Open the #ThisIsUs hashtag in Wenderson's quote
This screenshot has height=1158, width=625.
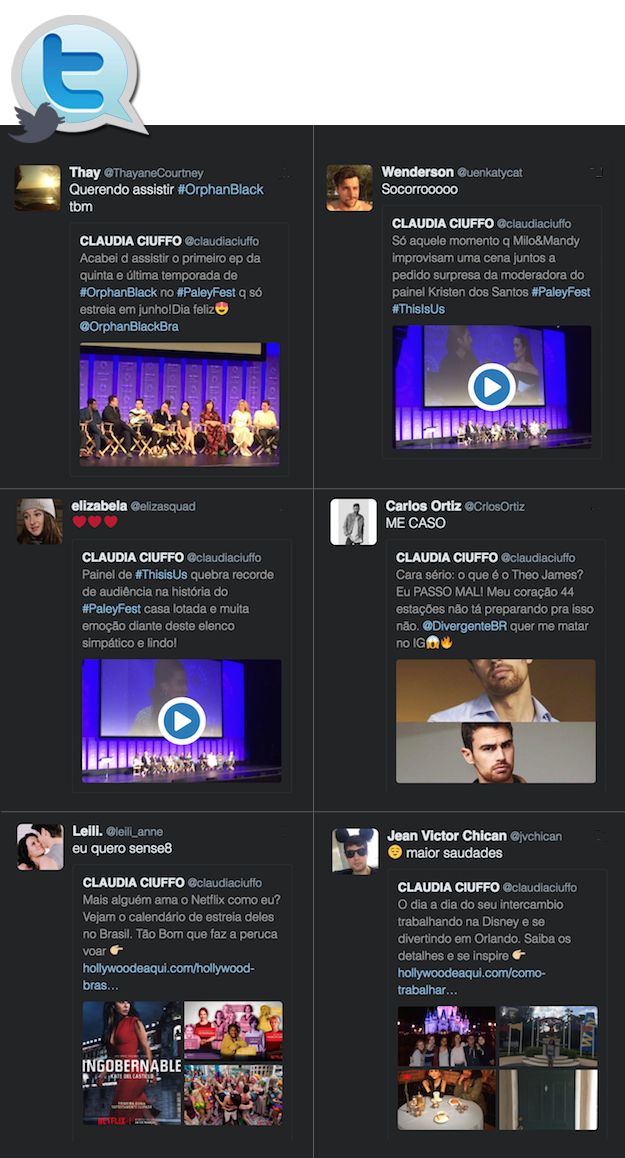(418, 309)
